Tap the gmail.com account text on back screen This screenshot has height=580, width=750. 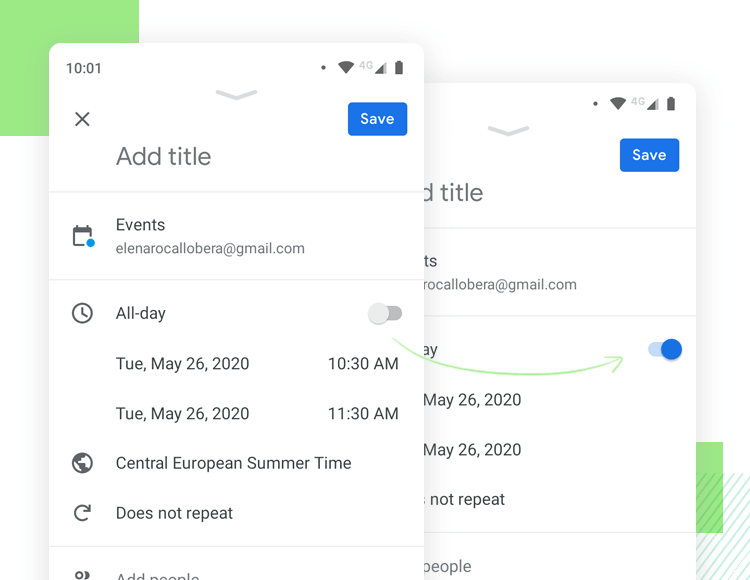click(500, 285)
